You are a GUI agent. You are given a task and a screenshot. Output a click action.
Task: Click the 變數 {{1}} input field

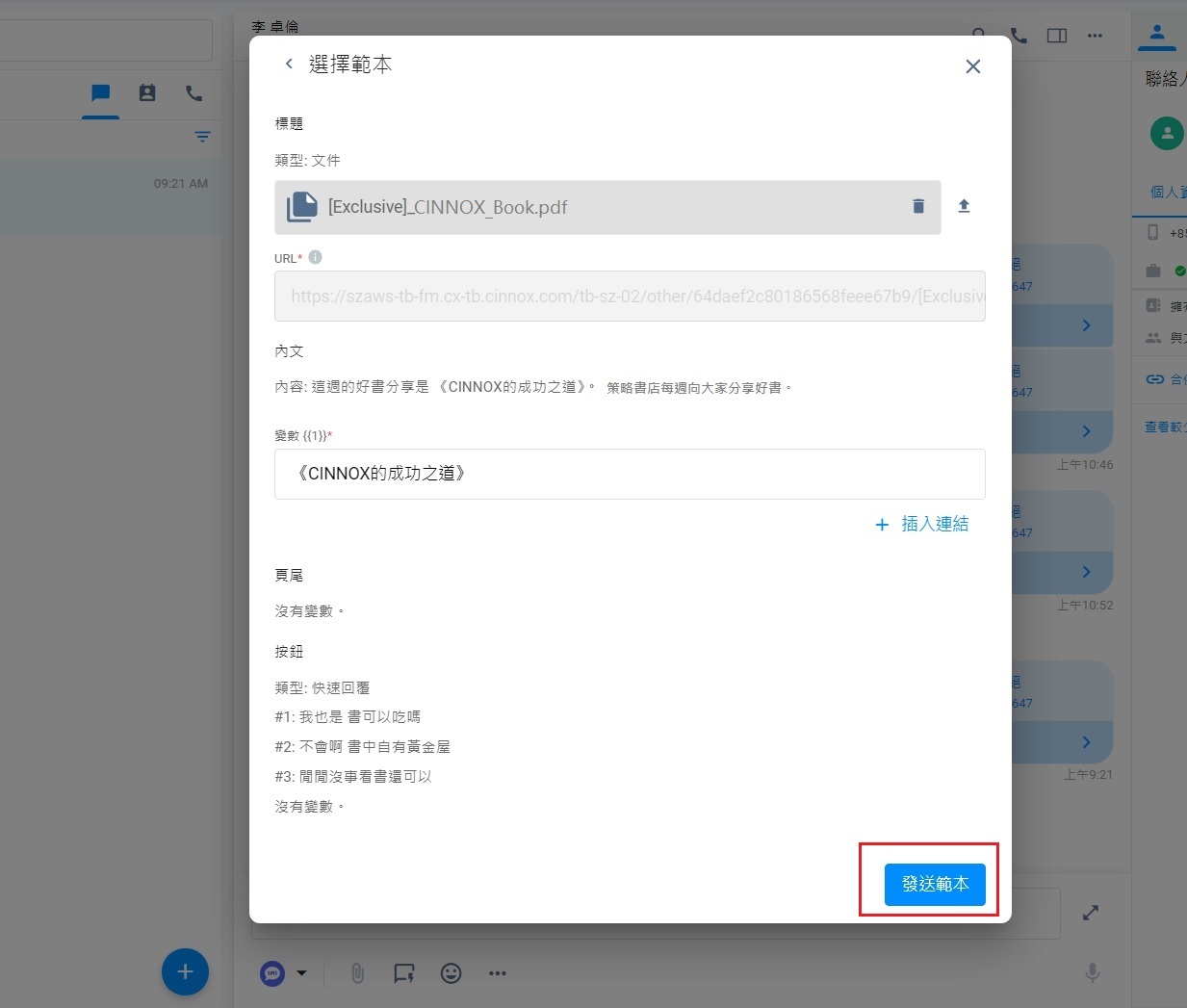pyautogui.click(x=630, y=474)
